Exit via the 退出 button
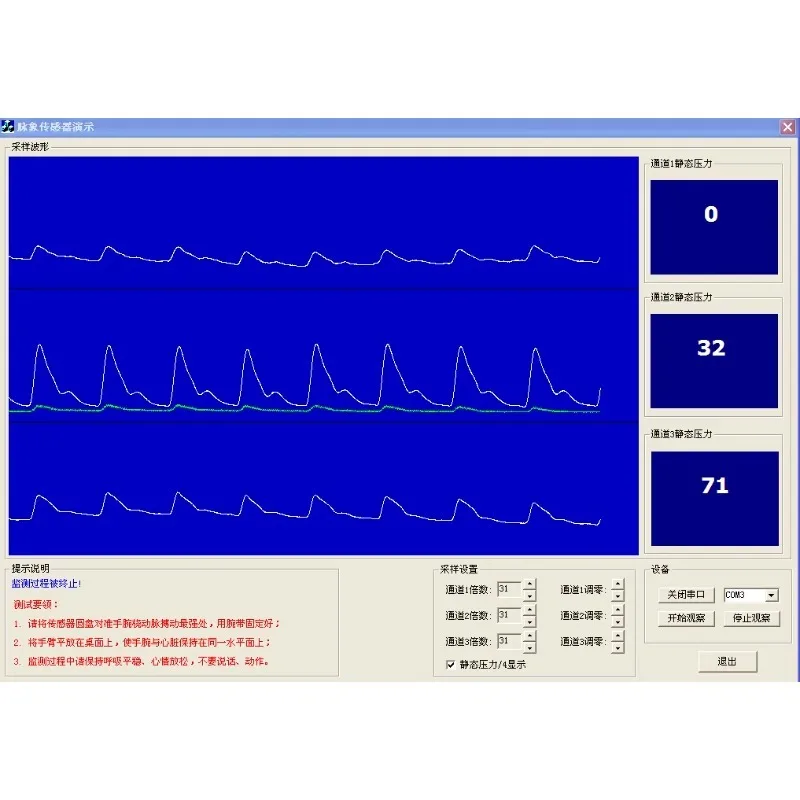Image resolution: width=800 pixels, height=800 pixels. [727, 662]
